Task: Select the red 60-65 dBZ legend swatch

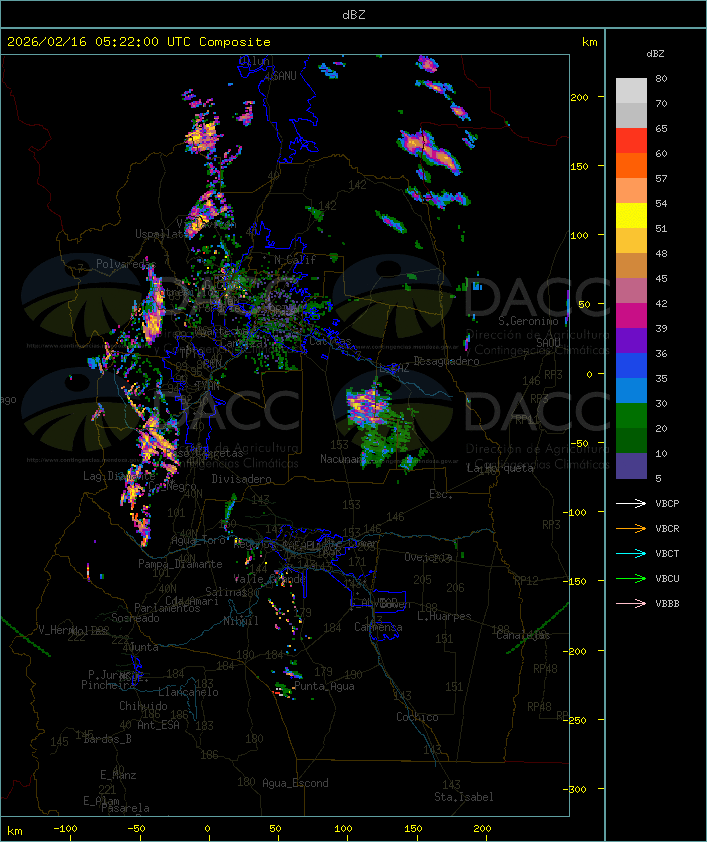Action: pos(631,140)
